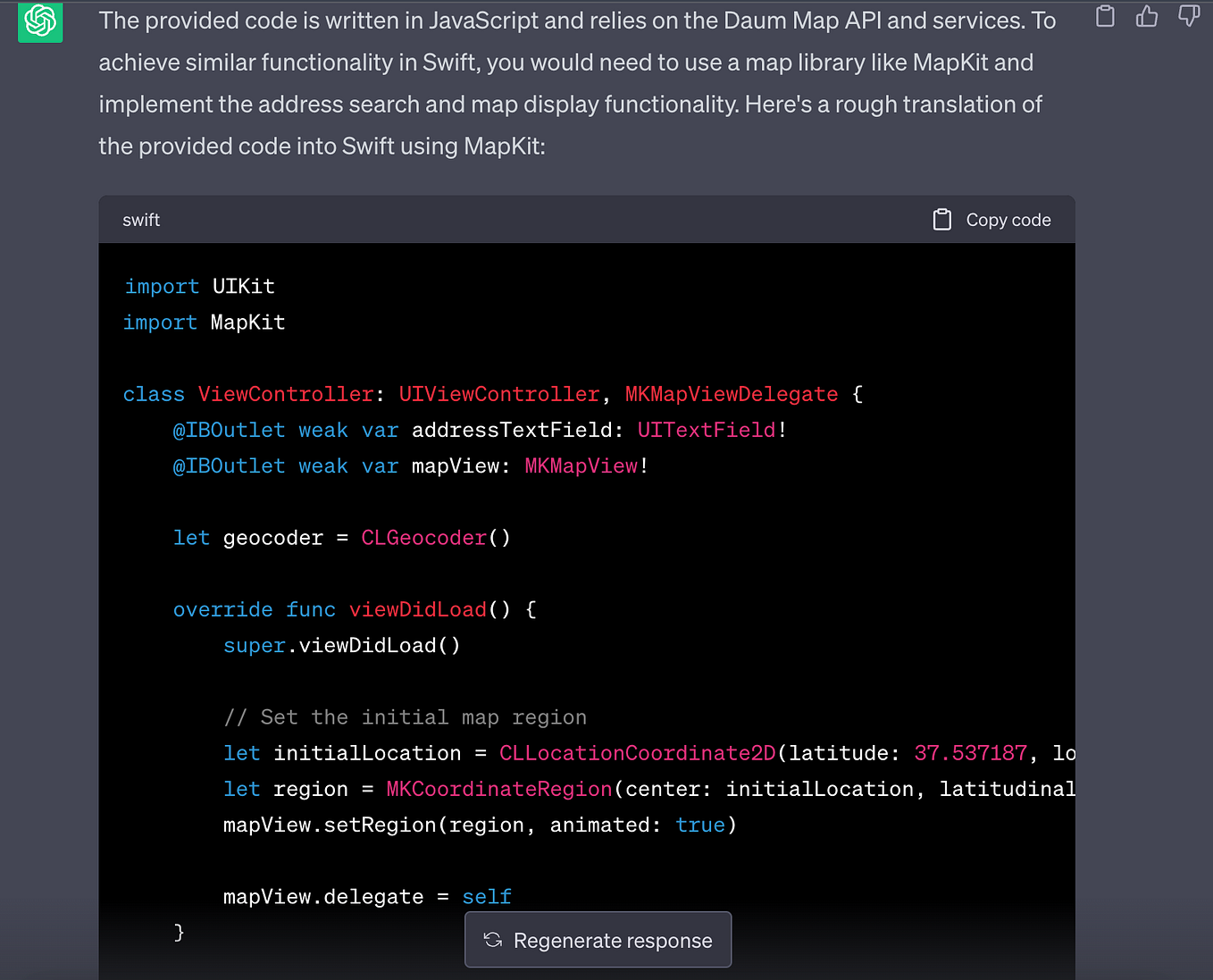Give thumbs down feedback on the response
The image size is (1213, 980).
click(x=1189, y=16)
